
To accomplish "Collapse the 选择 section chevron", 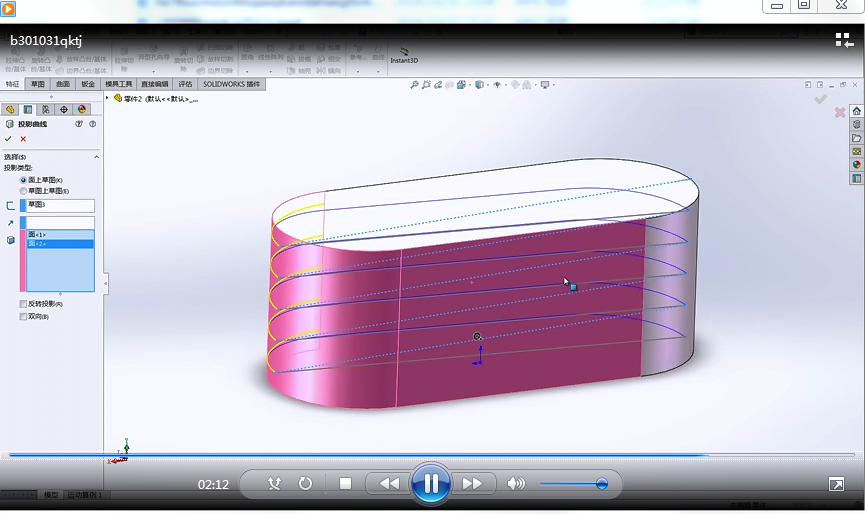I will [x=96, y=157].
